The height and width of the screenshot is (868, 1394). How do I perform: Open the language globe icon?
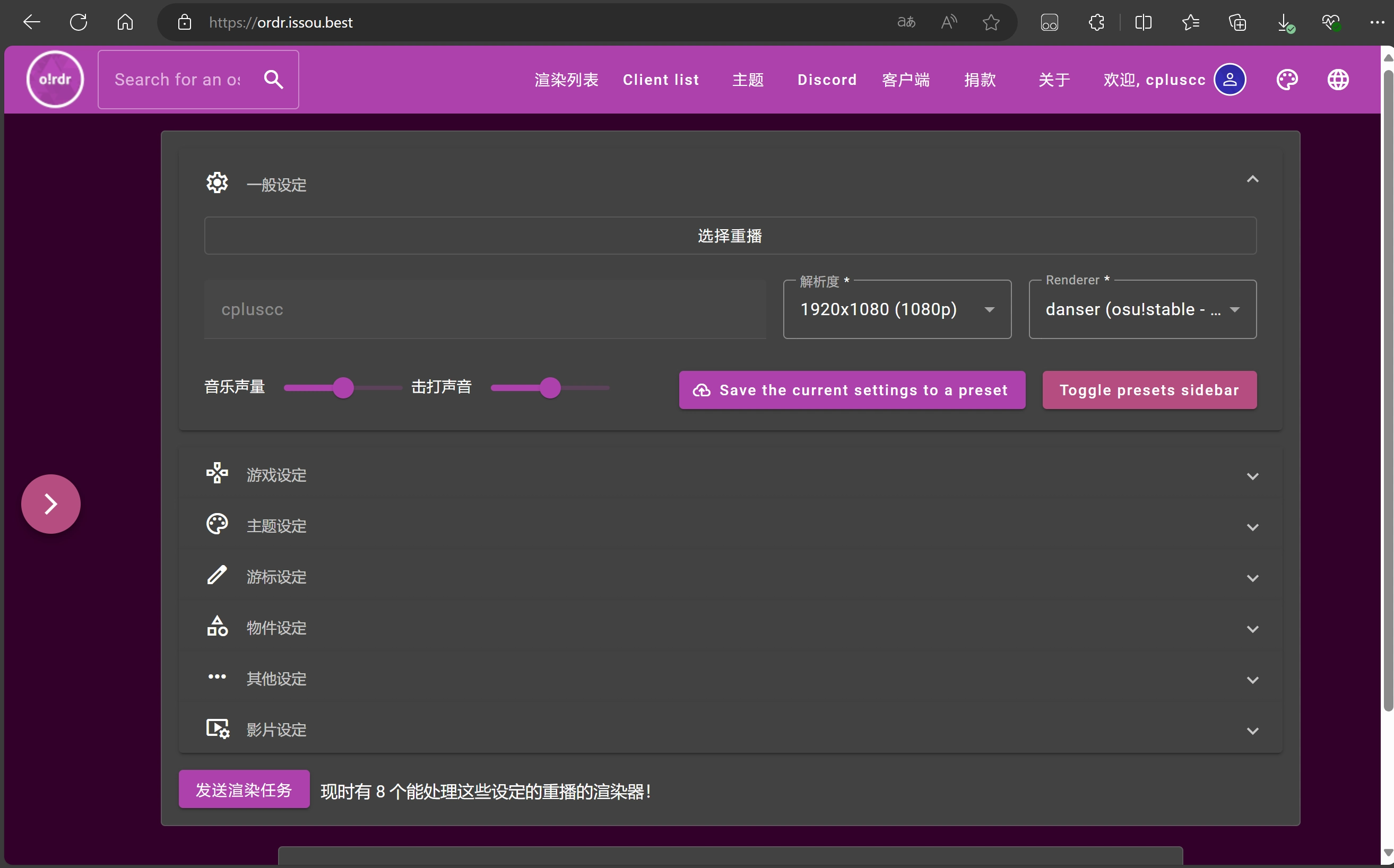tap(1338, 79)
